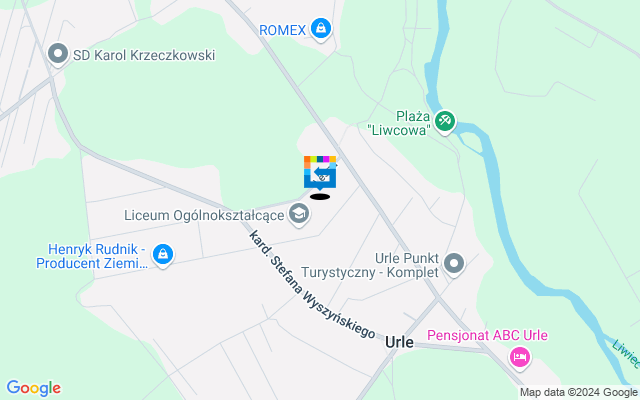Image resolution: width=640 pixels, height=400 pixels.
Task: Click the Pensjonat ABC Urle hotel icon
Action: pyautogui.click(x=520, y=358)
